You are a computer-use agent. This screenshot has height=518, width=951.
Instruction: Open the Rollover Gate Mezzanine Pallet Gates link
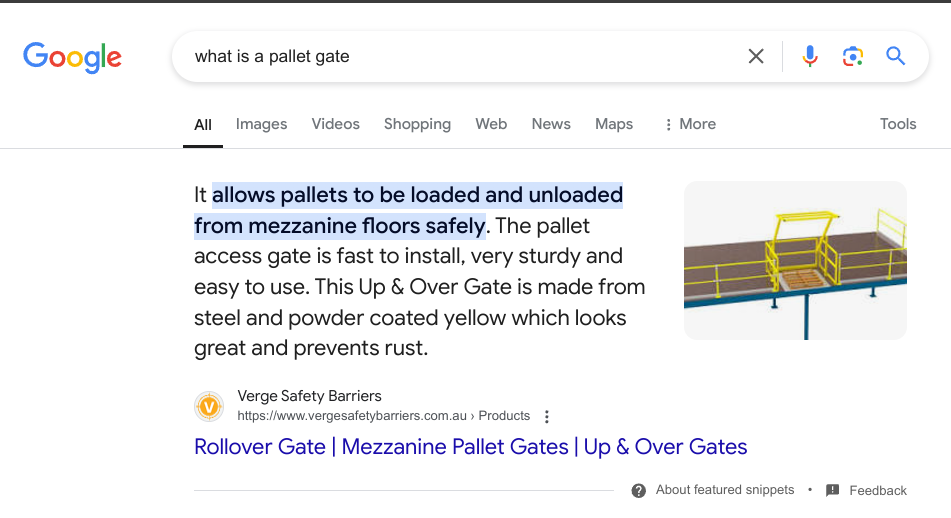pos(470,446)
